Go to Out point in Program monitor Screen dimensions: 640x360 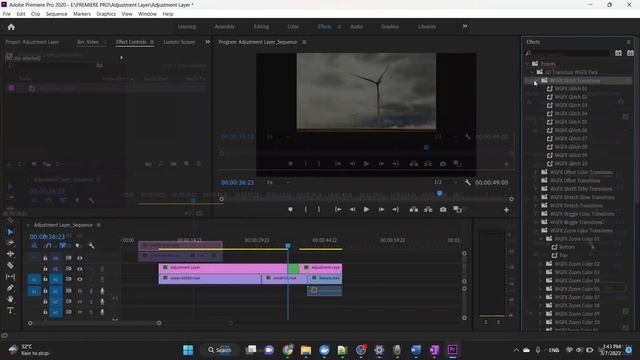(x=395, y=209)
